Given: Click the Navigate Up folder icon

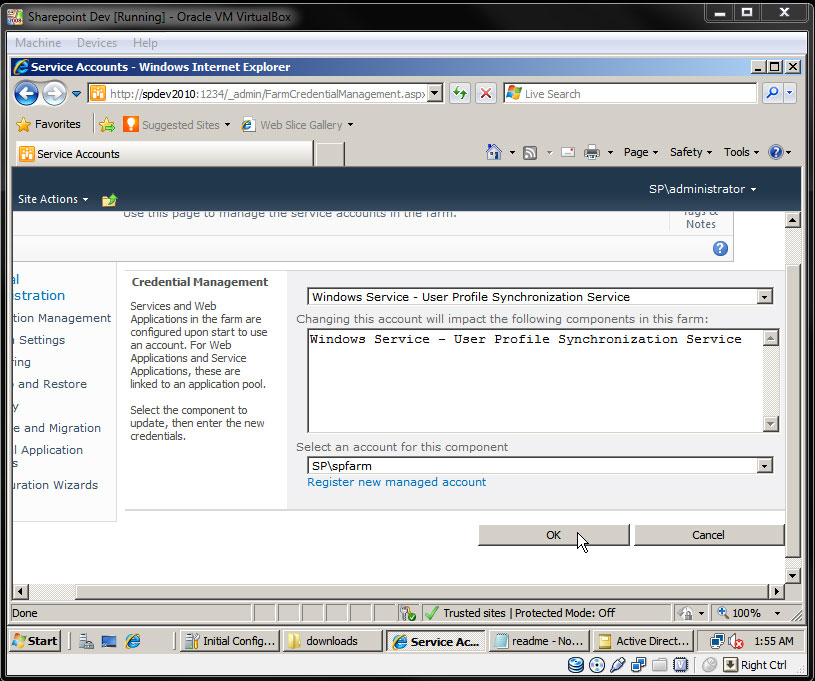Looking at the screenshot, I should click(x=109, y=200).
